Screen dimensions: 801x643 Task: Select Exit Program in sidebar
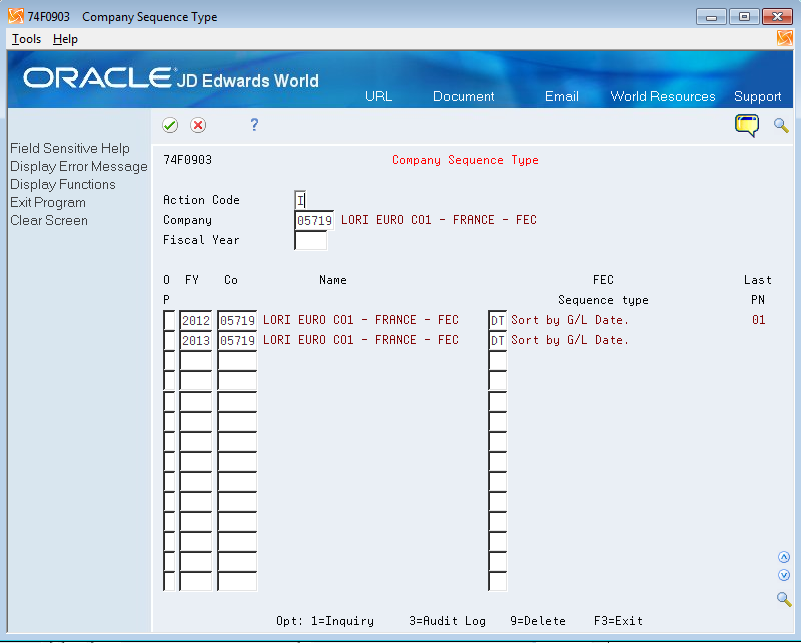tap(48, 202)
